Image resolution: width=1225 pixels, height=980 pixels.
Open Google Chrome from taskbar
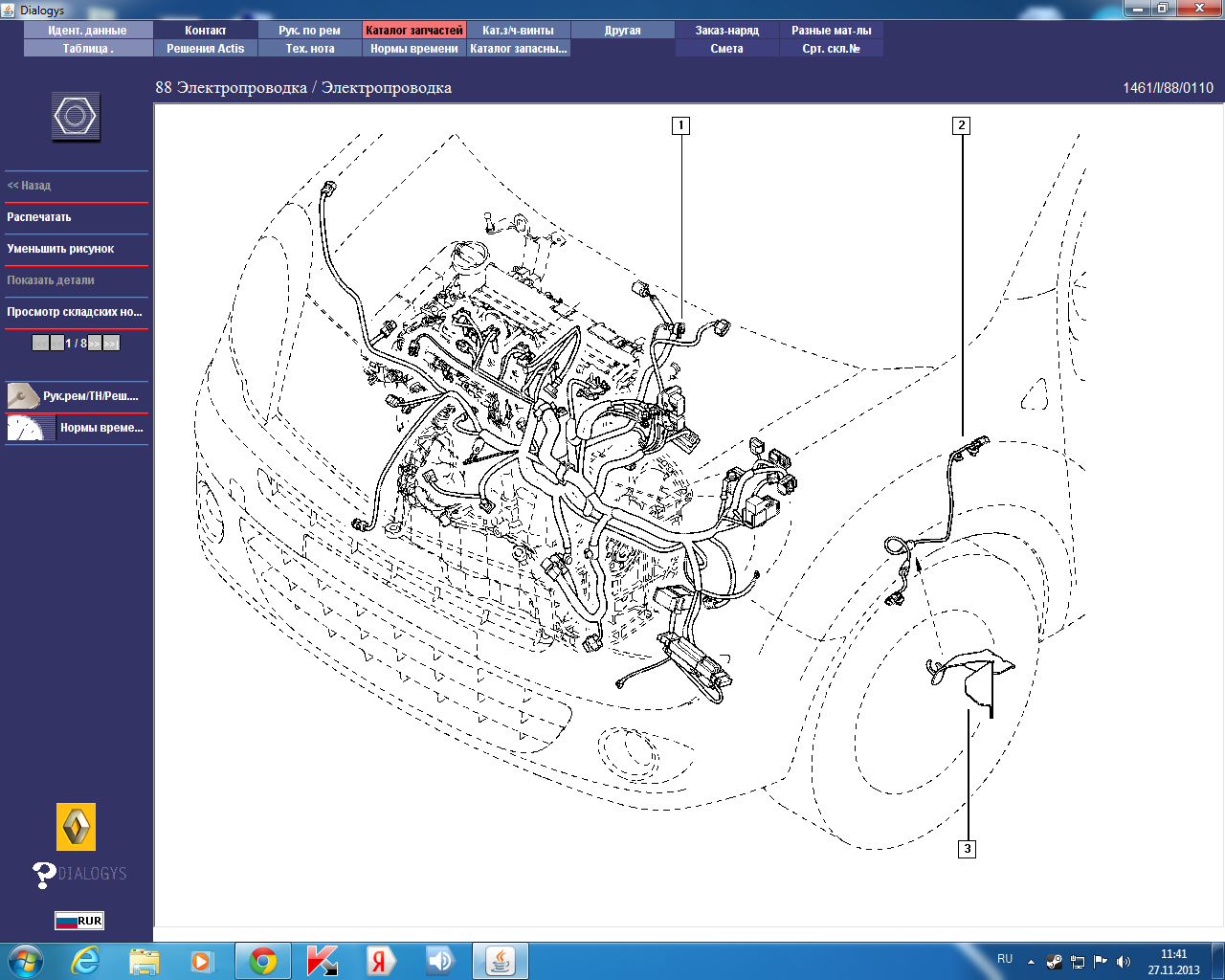pyautogui.click(x=263, y=961)
